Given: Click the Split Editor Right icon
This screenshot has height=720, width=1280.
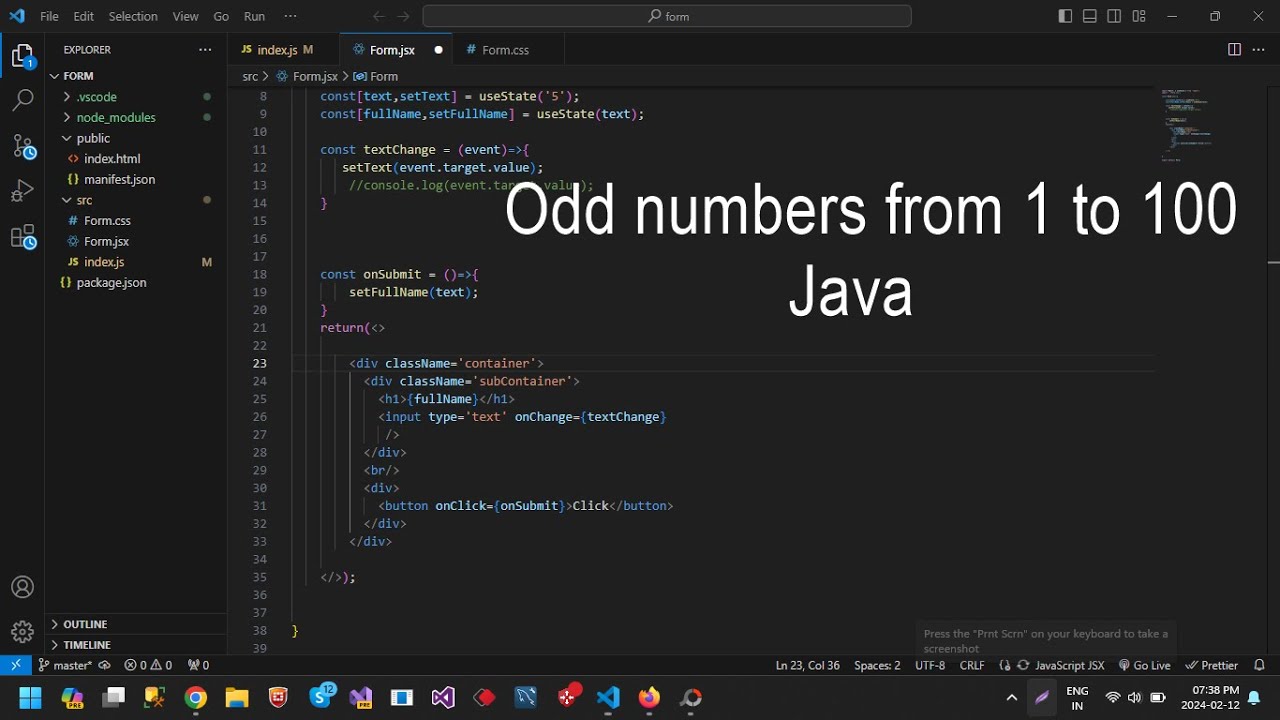Looking at the screenshot, I should [1234, 50].
